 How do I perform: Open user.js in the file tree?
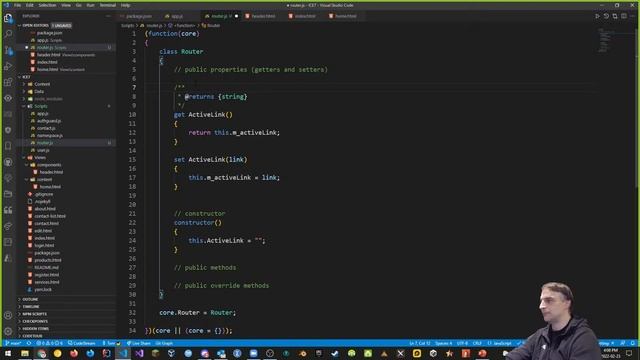tap(43, 150)
